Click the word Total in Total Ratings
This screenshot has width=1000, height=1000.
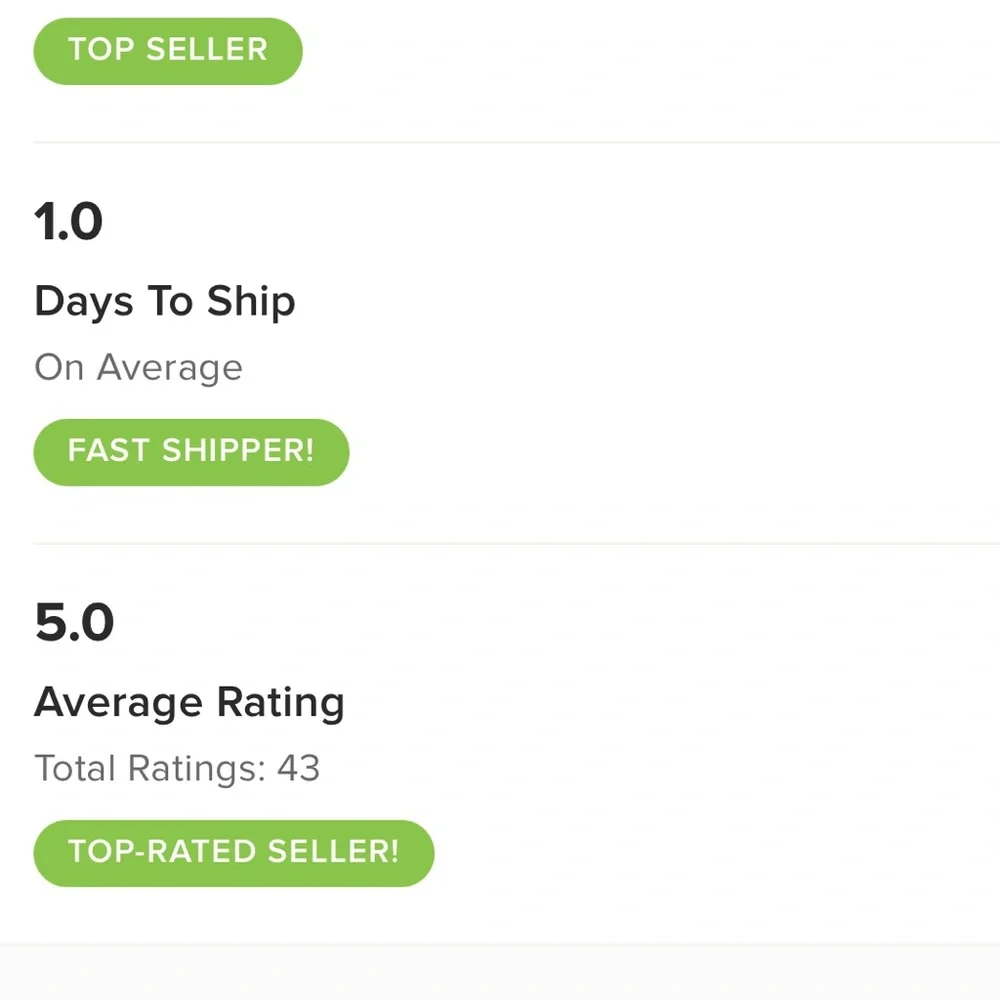pyautogui.click(x=75, y=768)
